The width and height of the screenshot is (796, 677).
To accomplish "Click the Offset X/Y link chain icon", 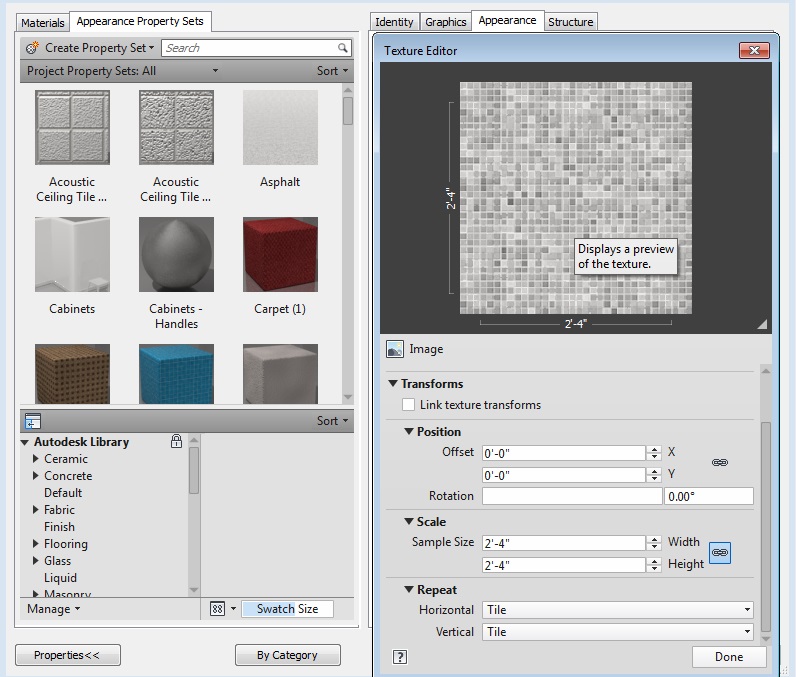I will click(719, 463).
